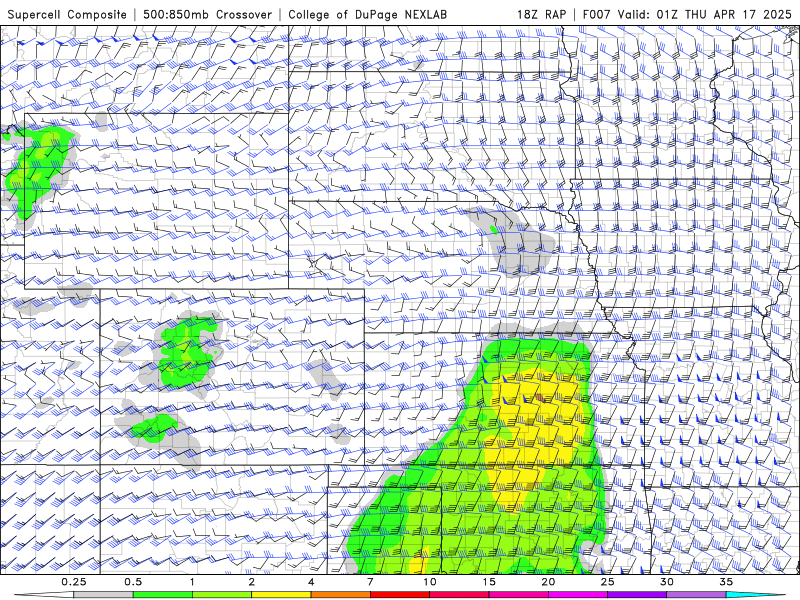Select the swatch between 20 and 25
The image size is (800, 600).
[578, 595]
